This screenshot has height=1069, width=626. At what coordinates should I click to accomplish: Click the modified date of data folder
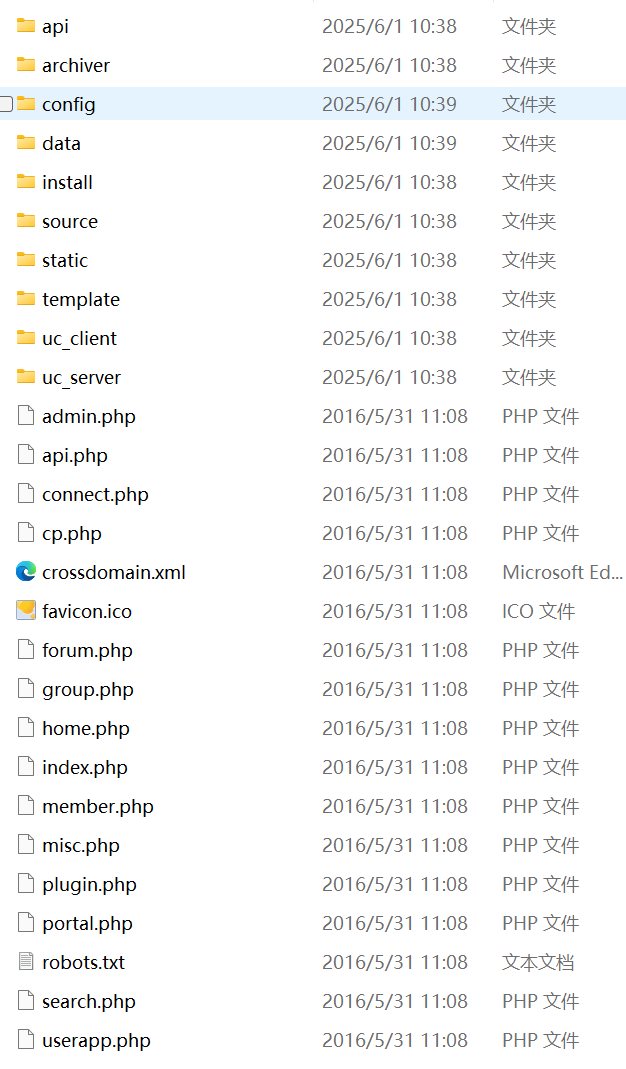(389, 143)
